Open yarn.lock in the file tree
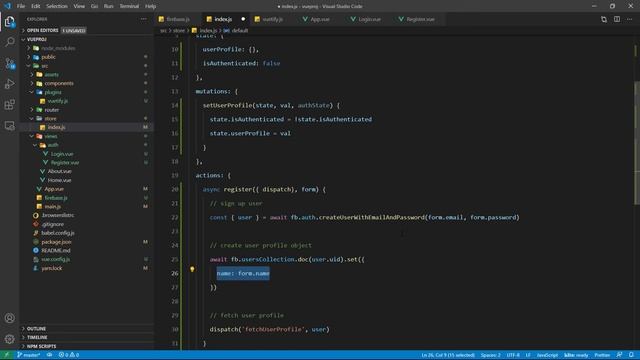The width and height of the screenshot is (640, 360). coord(87,268)
